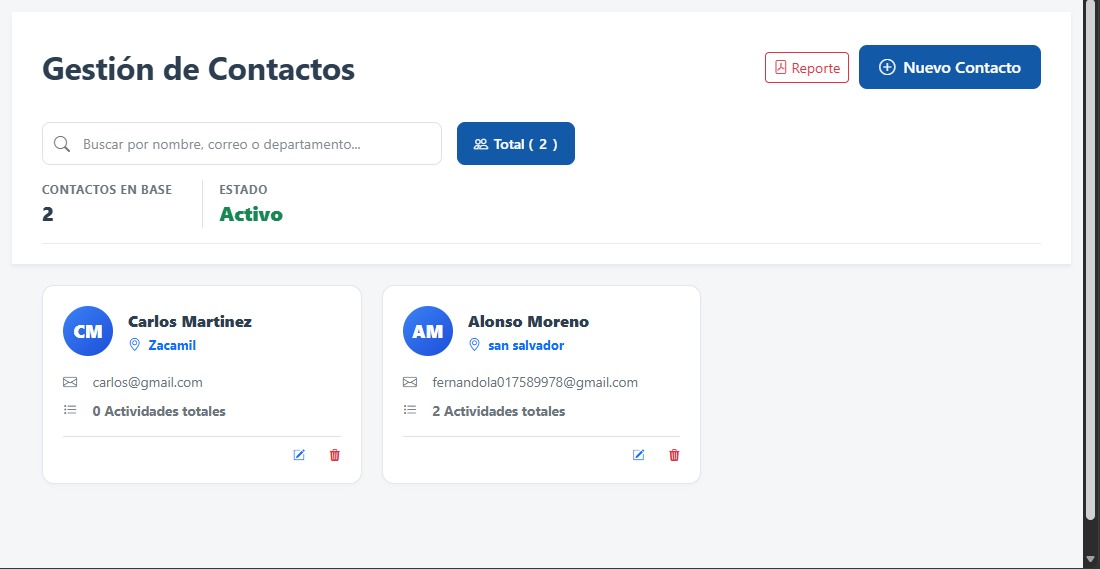This screenshot has height=569, width=1100.
Task: Delete Carlos Martinez with trash icon
Action: point(335,455)
